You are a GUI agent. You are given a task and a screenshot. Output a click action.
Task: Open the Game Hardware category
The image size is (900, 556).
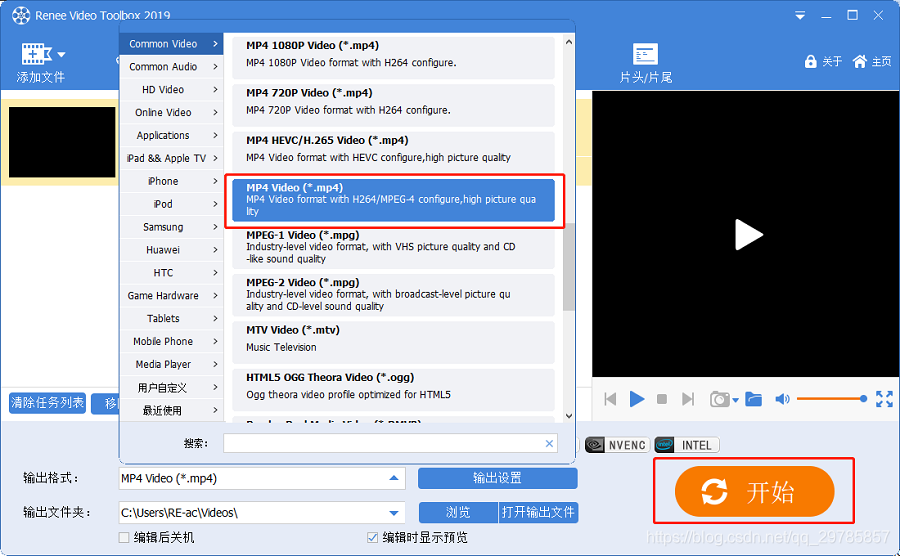click(x=172, y=296)
